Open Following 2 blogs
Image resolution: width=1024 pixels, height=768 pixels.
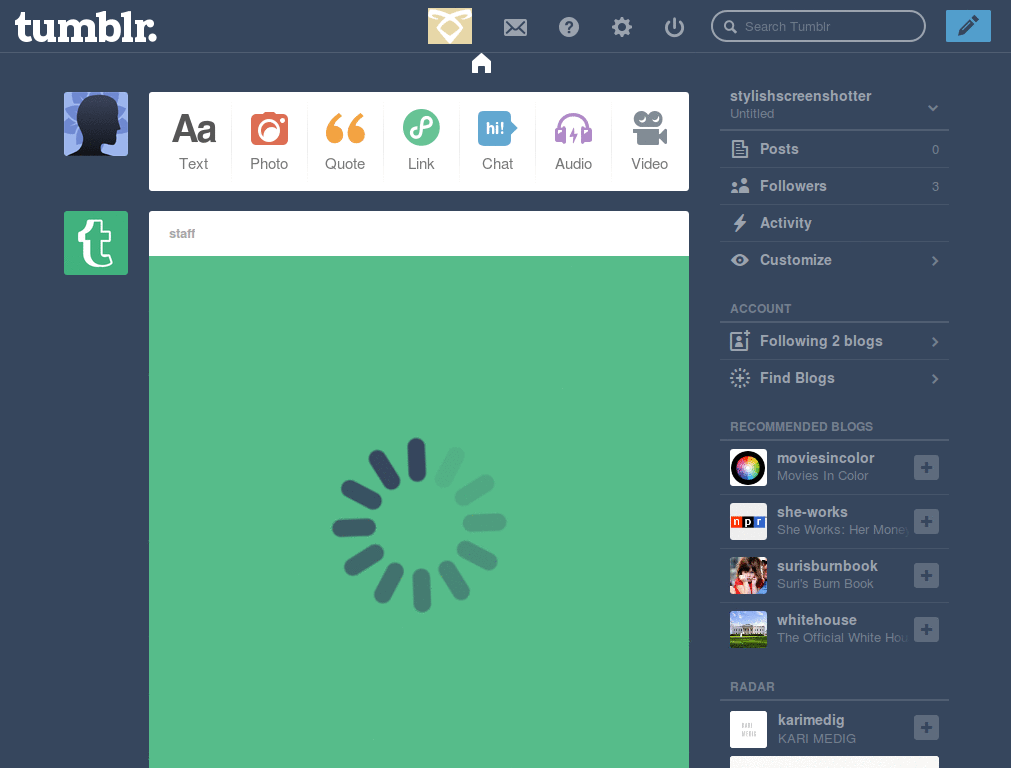(835, 341)
